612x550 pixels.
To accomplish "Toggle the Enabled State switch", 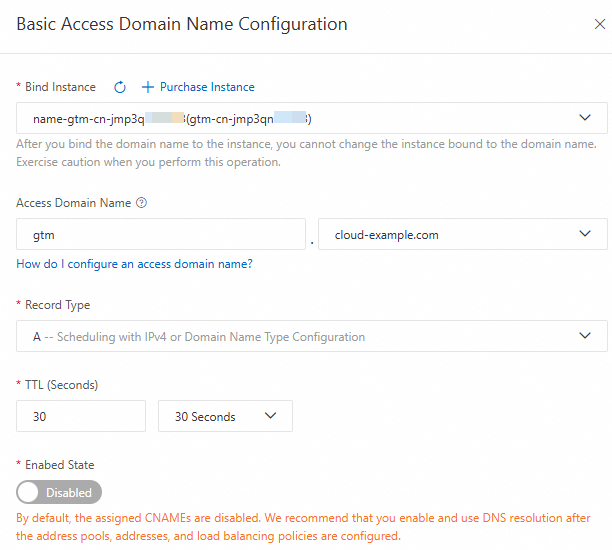I will click(x=59, y=492).
